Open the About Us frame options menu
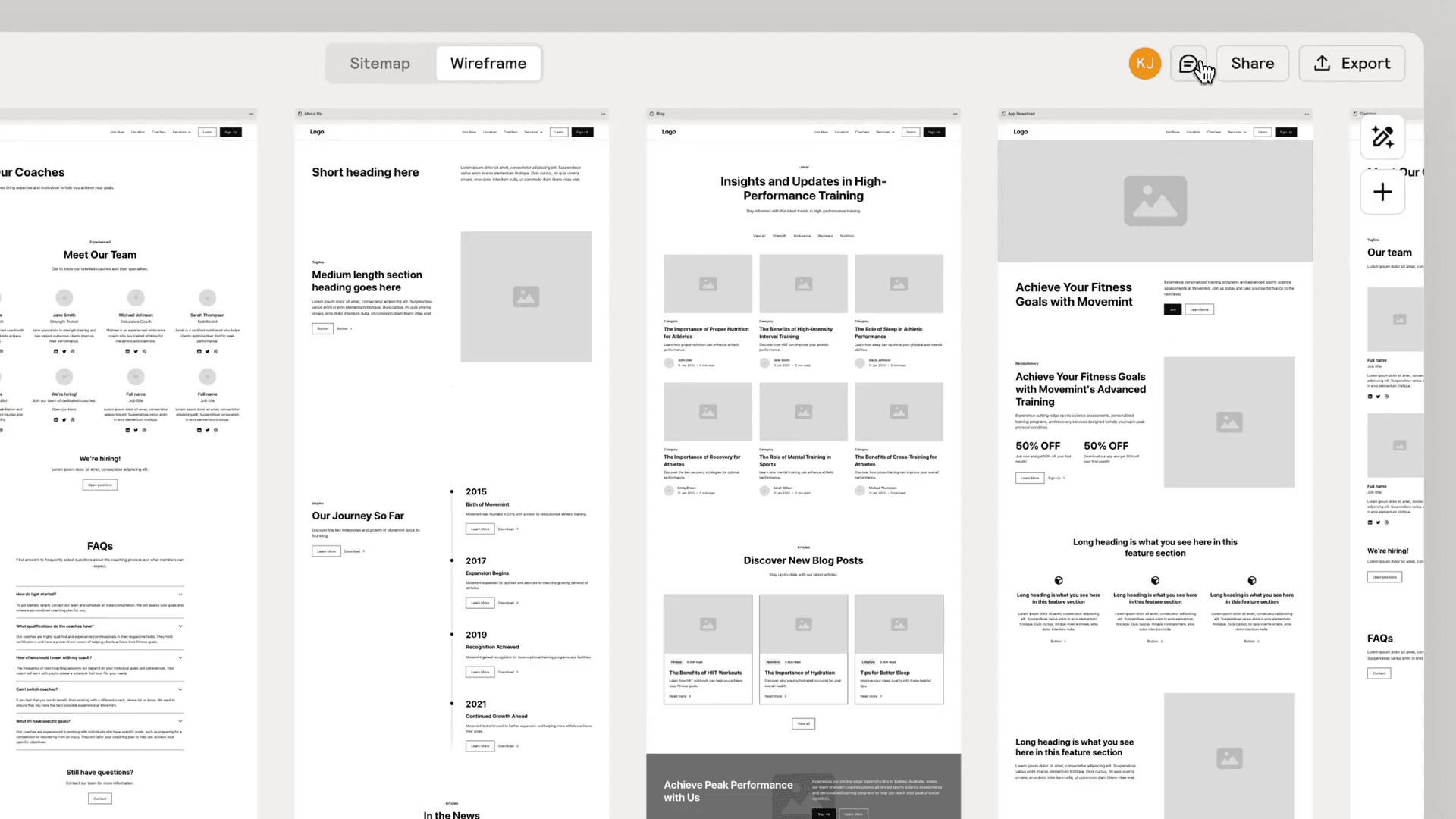 tap(604, 114)
